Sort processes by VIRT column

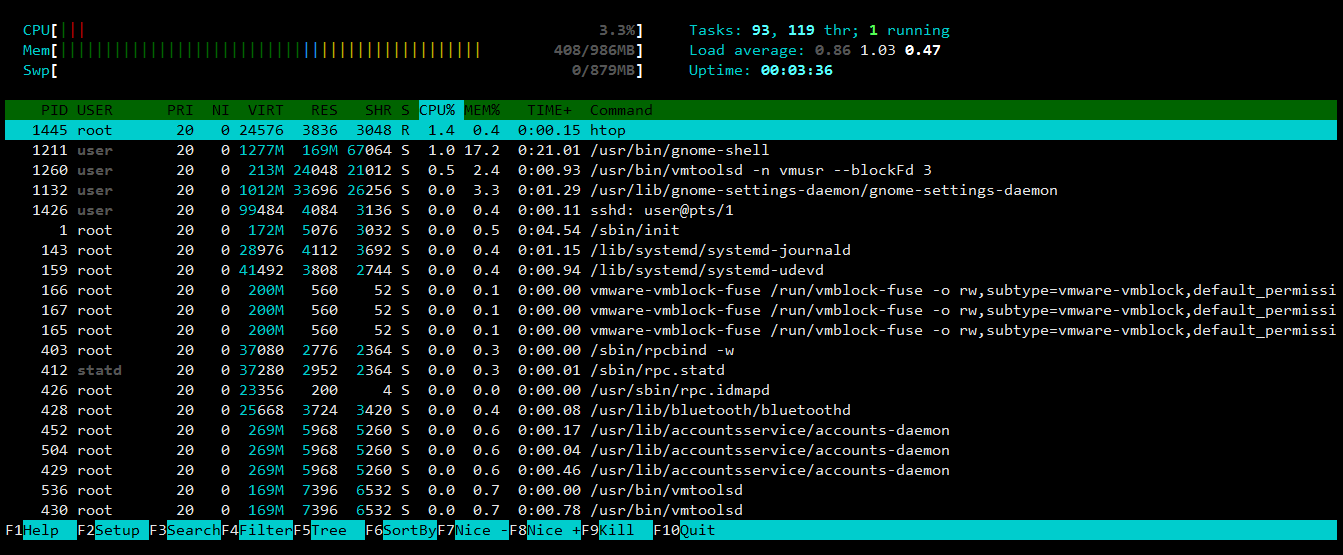[266, 110]
